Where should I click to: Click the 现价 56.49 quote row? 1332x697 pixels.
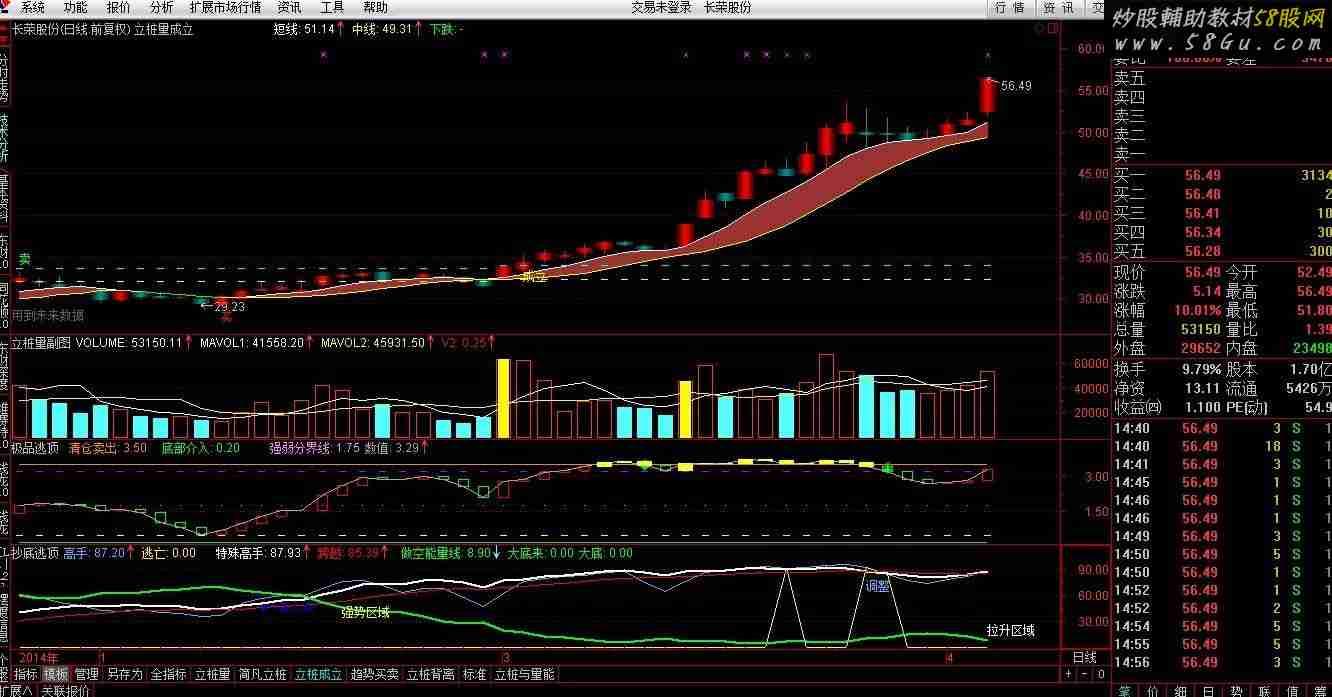1167,272
